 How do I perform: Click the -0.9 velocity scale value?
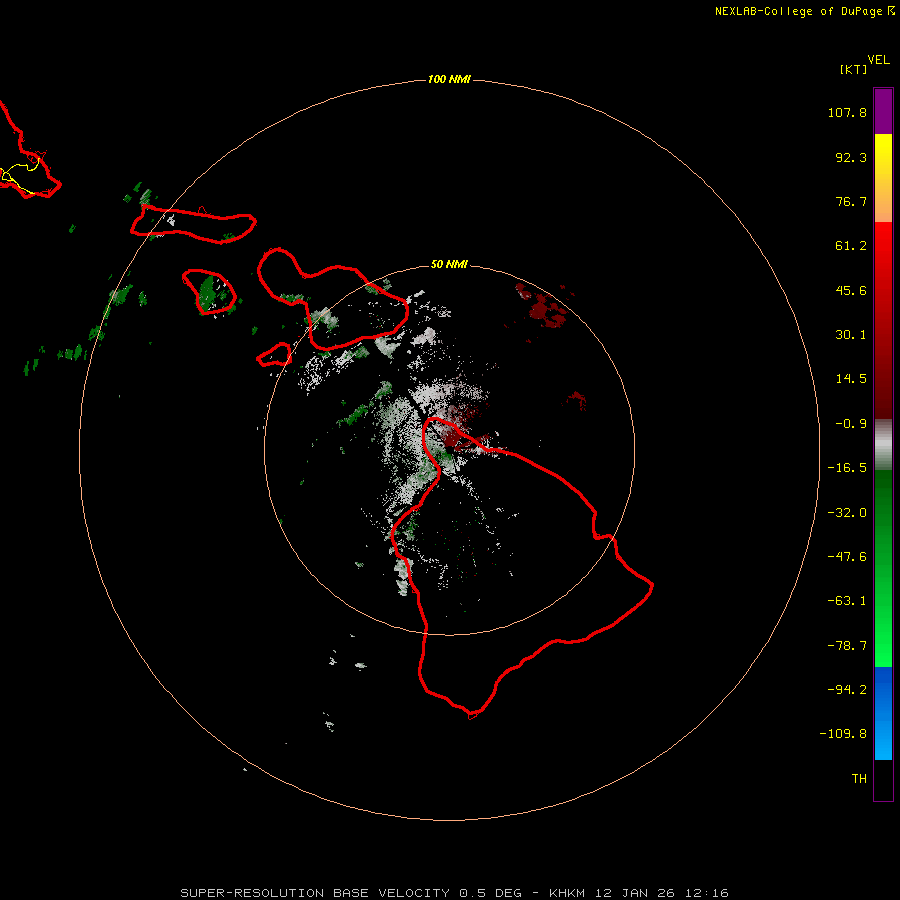pyautogui.click(x=851, y=424)
